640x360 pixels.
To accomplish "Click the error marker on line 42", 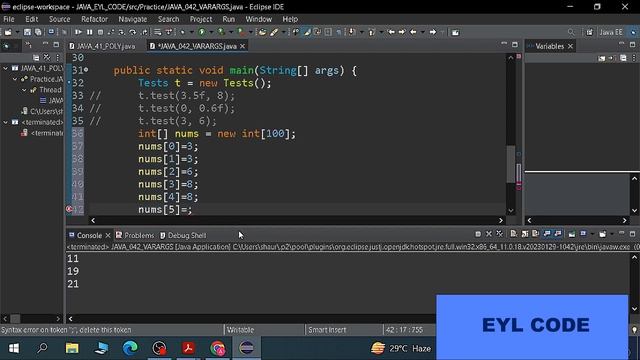I will coord(69,209).
